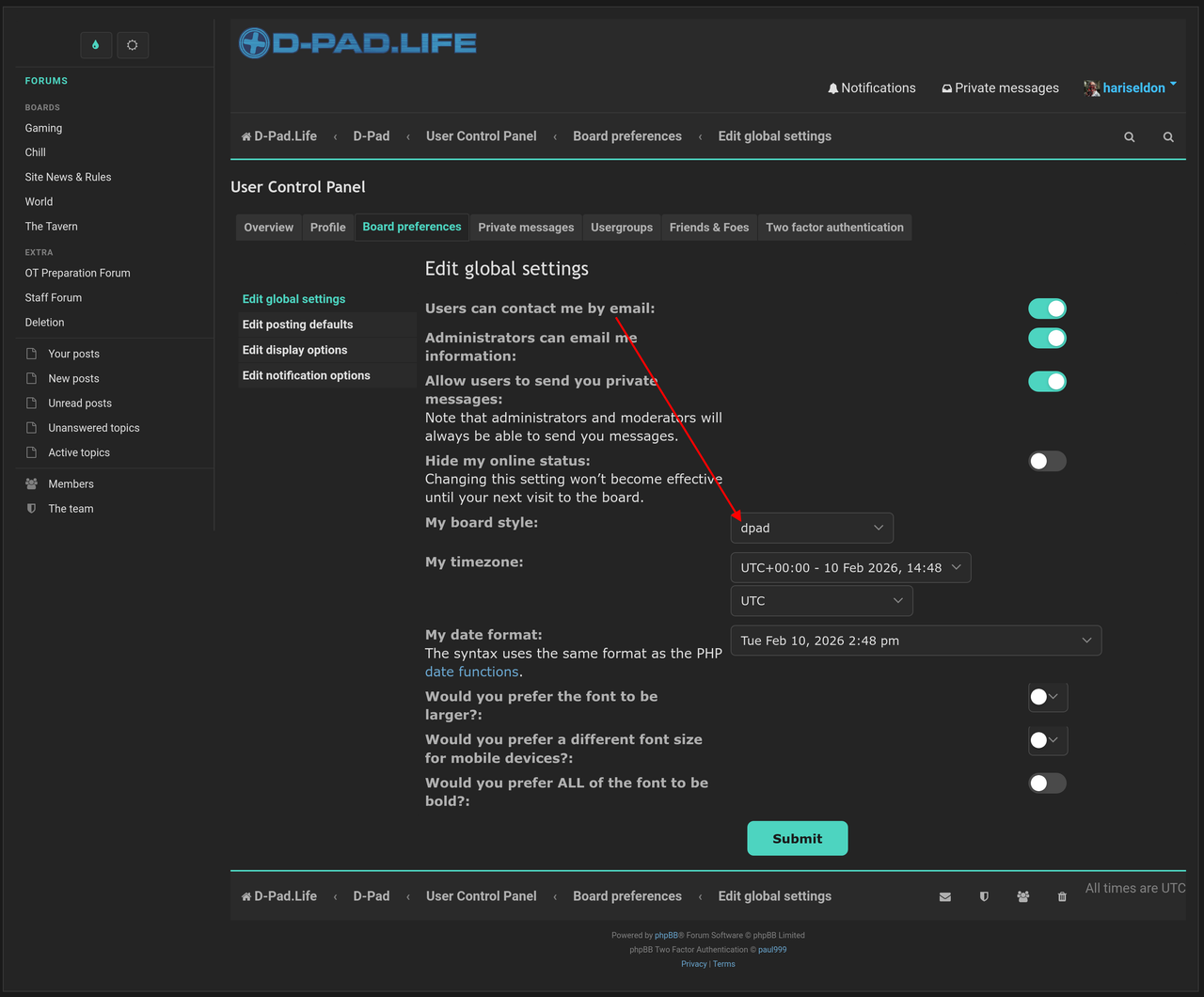Expand the hariseldon user menu caret

[1173, 85]
